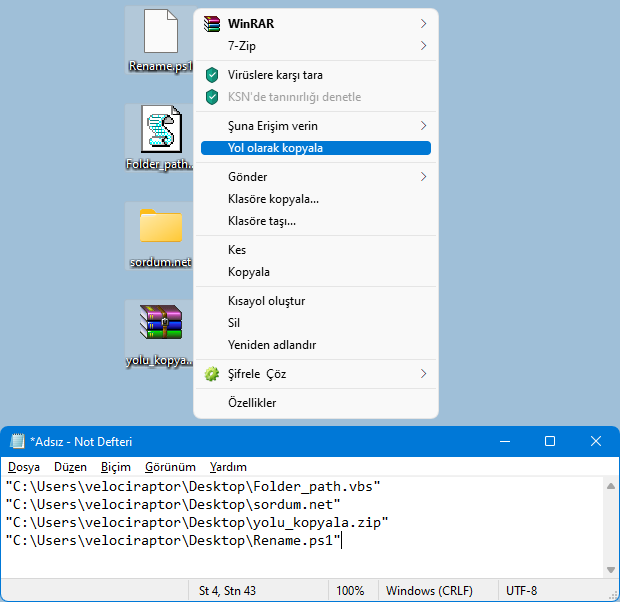The width and height of the screenshot is (620, 602).
Task: Click shield icon beside KSN'de tanınırlığı denetle
Action: 212,97
